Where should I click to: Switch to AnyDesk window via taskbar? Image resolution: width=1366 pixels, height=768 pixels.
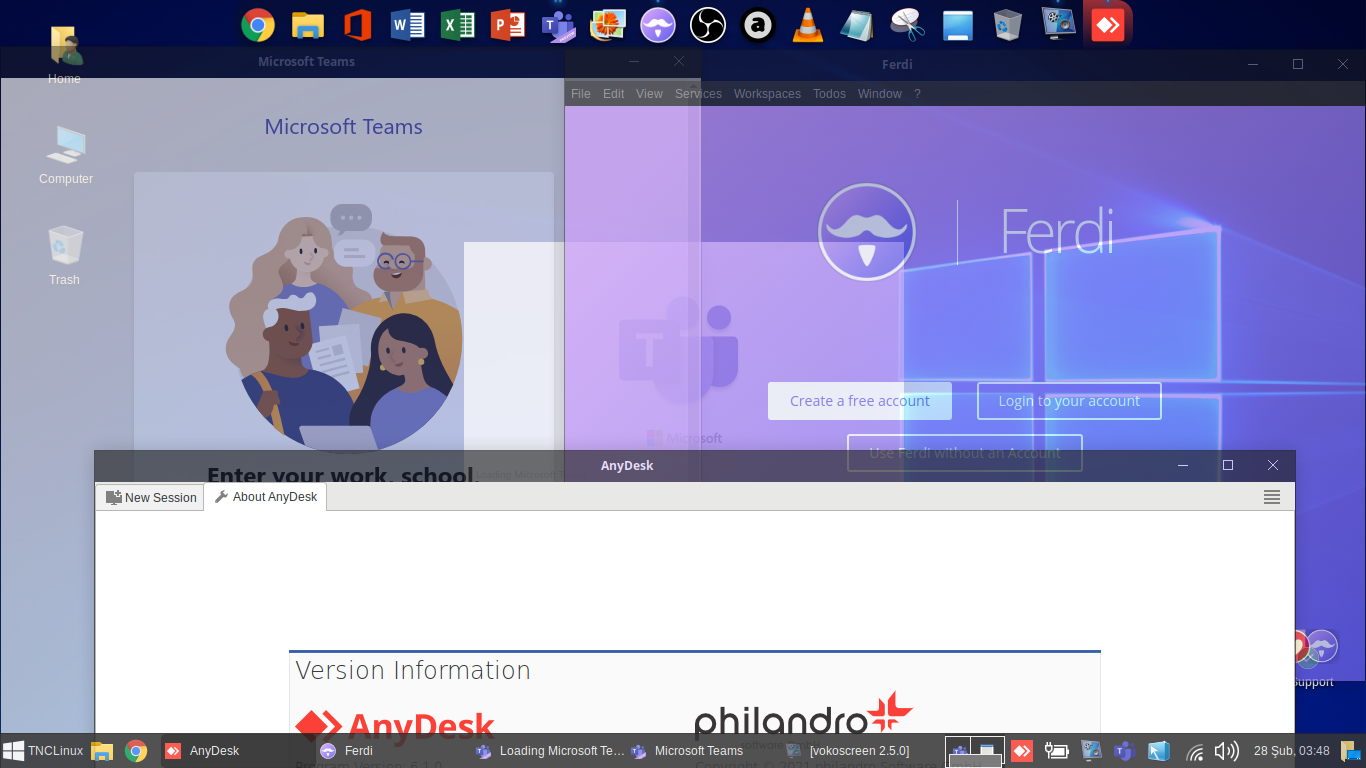click(236, 751)
